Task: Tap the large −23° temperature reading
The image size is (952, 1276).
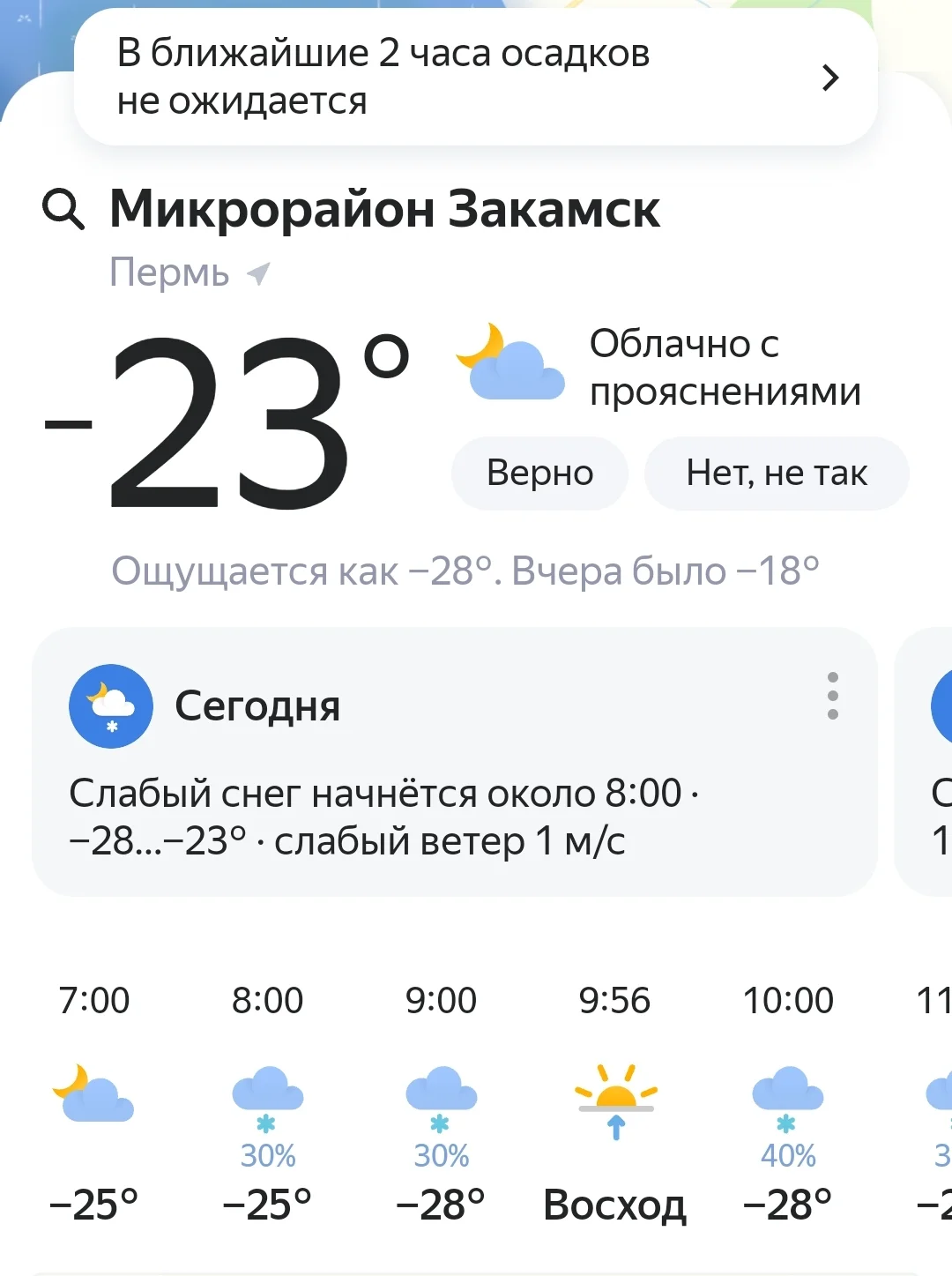Action: [x=229, y=423]
